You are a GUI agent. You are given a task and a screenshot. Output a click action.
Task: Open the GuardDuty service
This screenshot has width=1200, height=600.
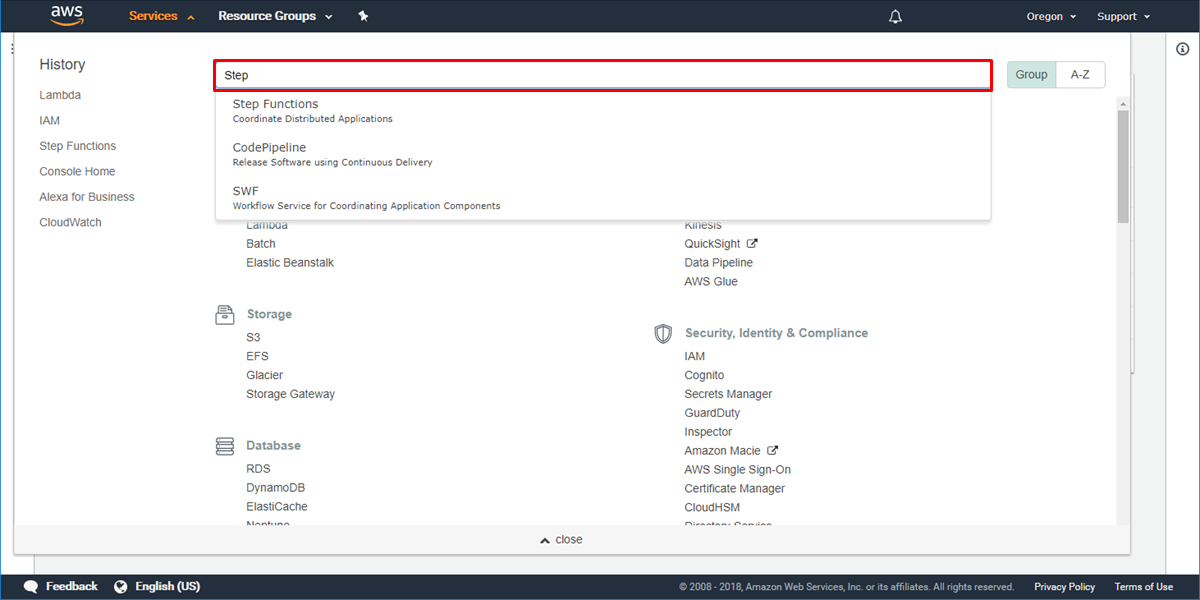tap(712, 413)
